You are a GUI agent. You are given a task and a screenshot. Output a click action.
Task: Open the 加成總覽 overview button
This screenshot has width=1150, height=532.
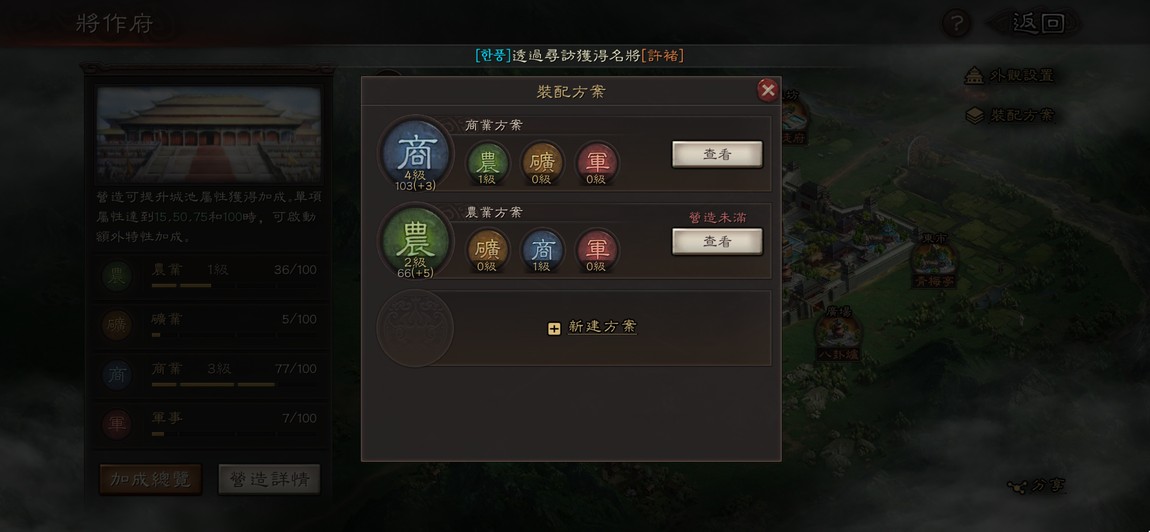(x=150, y=479)
